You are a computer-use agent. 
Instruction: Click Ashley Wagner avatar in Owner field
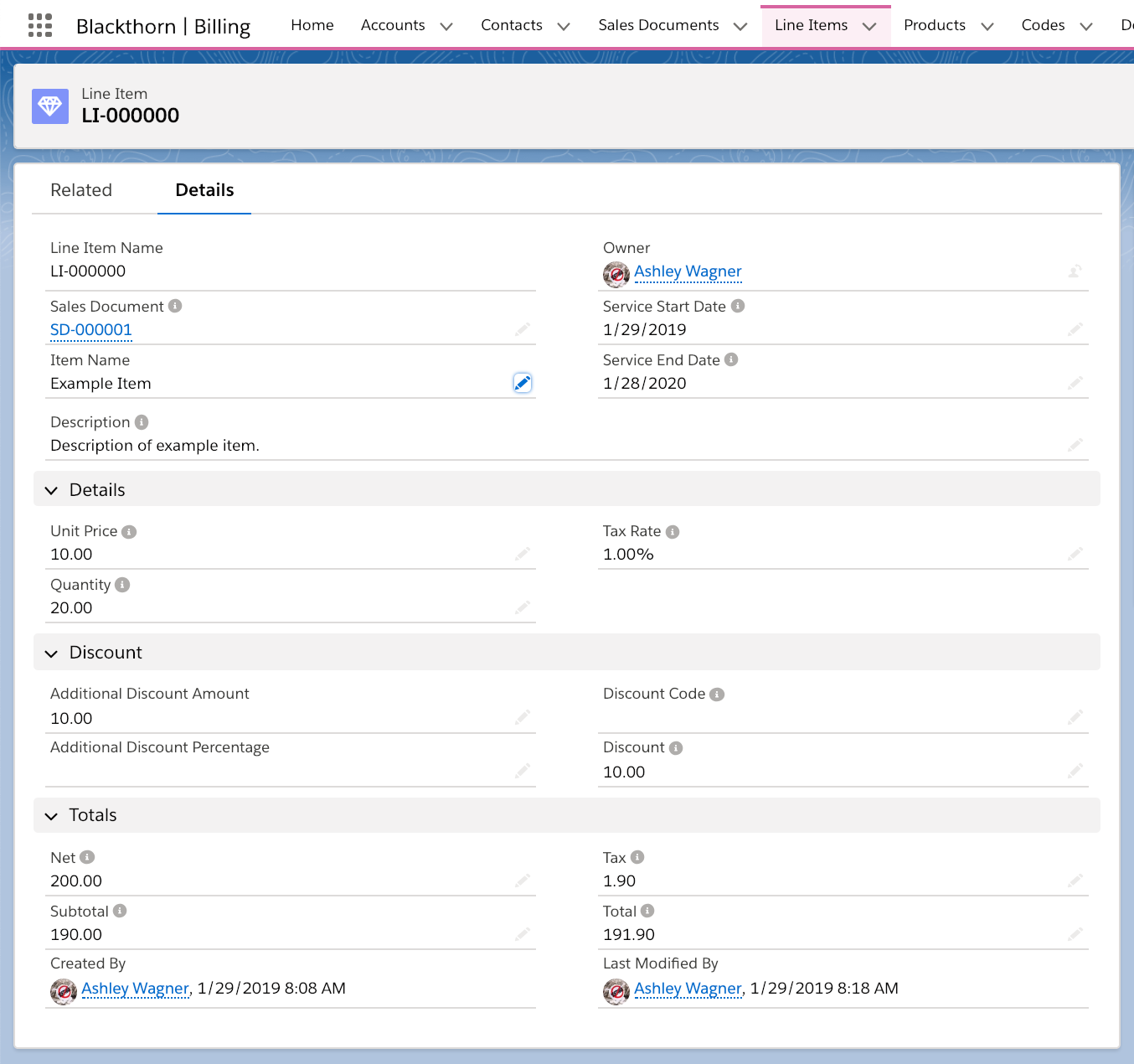pyautogui.click(x=616, y=274)
